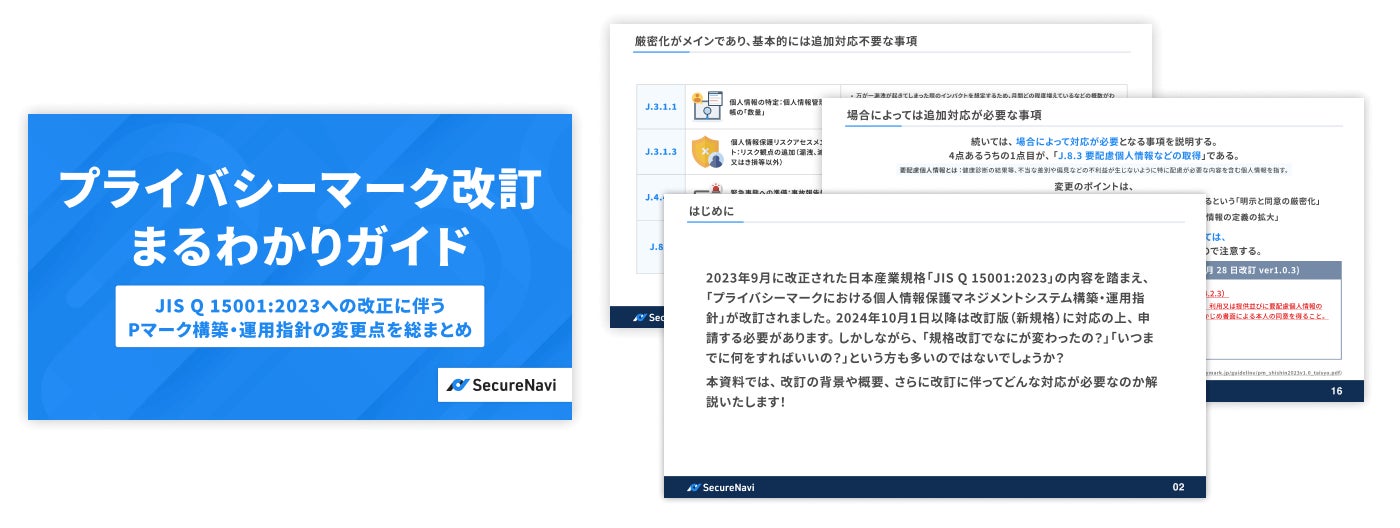Click the line 変更のポイントは、

pyautogui.click(x=1093, y=186)
